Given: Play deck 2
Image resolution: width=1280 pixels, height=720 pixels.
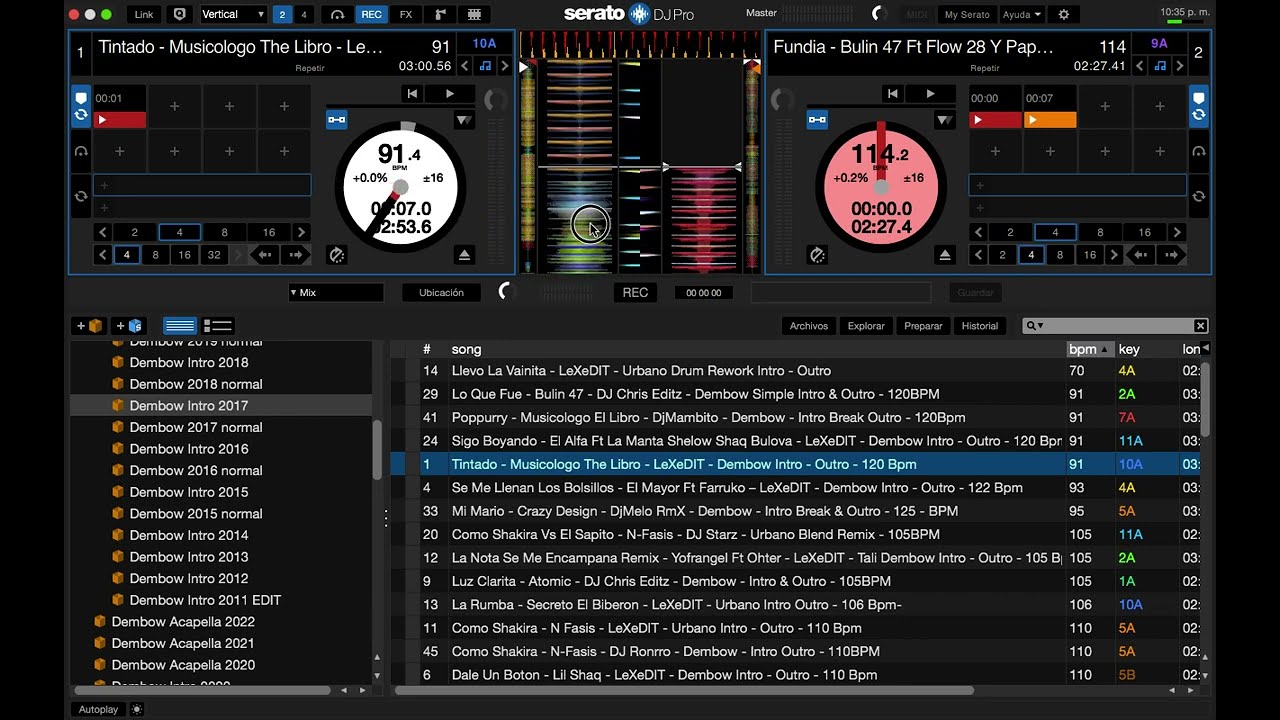Looking at the screenshot, I should [x=929, y=93].
